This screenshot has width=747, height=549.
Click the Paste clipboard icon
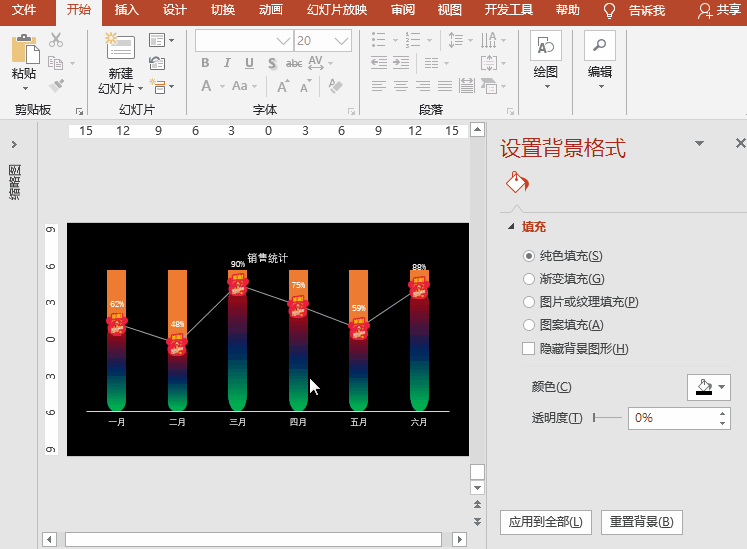pos(25,49)
